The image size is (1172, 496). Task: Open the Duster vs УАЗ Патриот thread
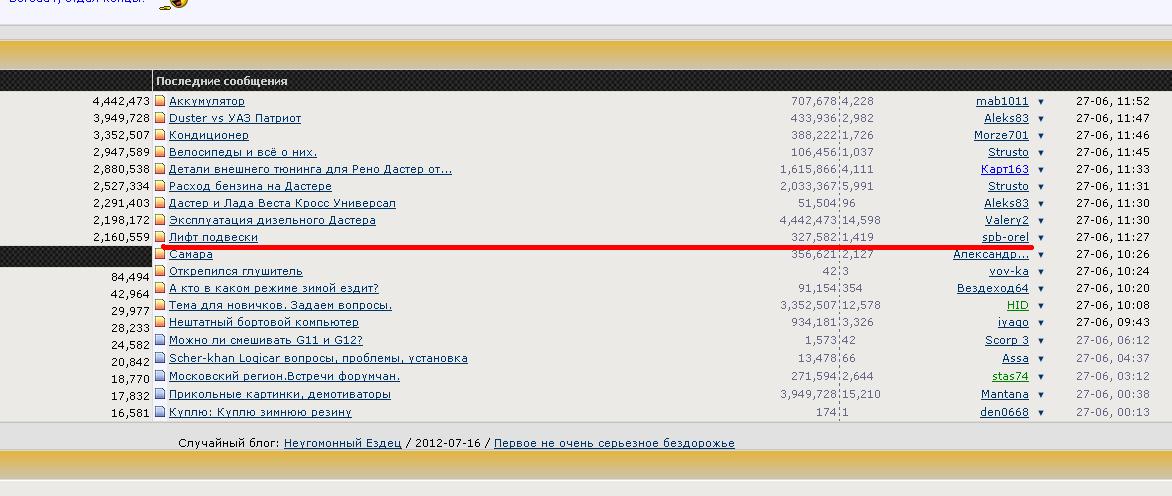235,118
